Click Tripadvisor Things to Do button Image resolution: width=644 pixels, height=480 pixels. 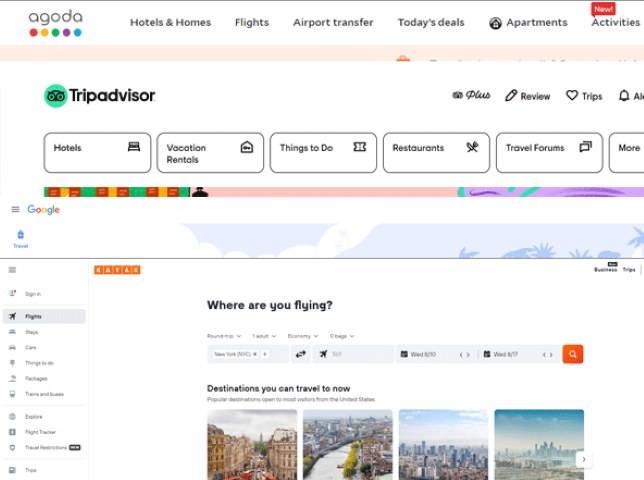pyautogui.click(x=323, y=152)
